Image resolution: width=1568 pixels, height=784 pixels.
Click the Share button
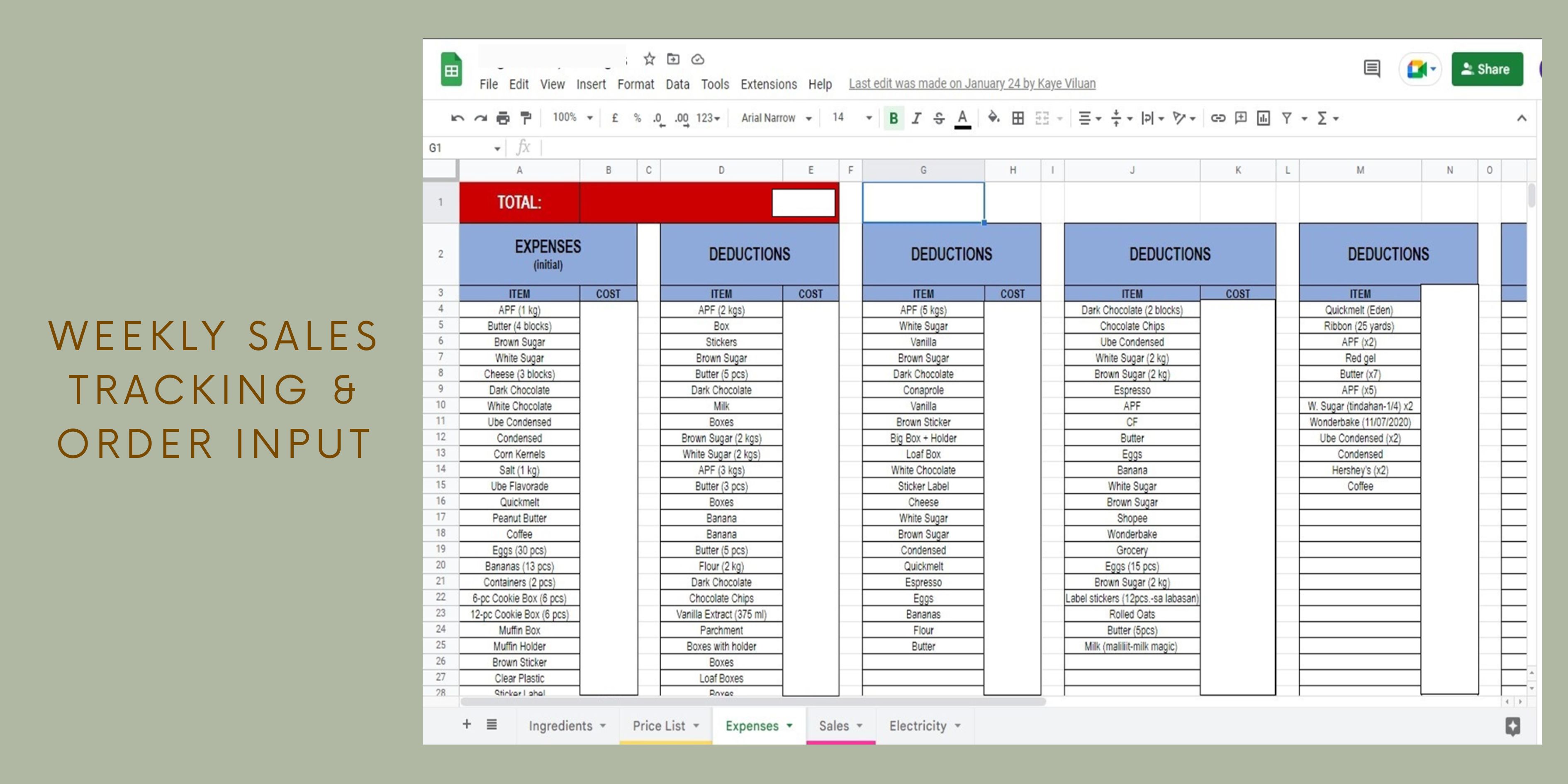[1487, 69]
